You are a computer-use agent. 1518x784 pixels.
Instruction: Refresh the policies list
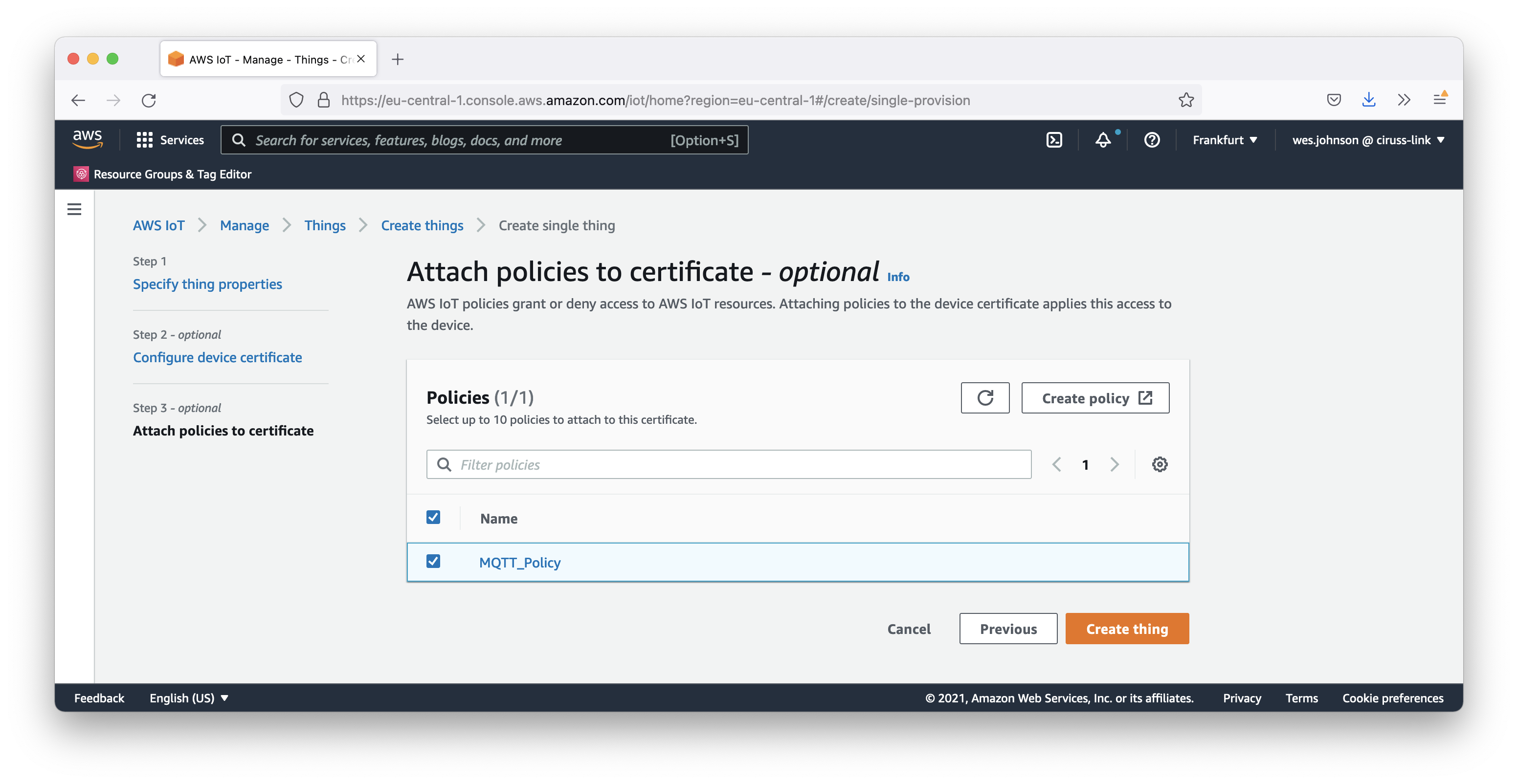point(985,398)
